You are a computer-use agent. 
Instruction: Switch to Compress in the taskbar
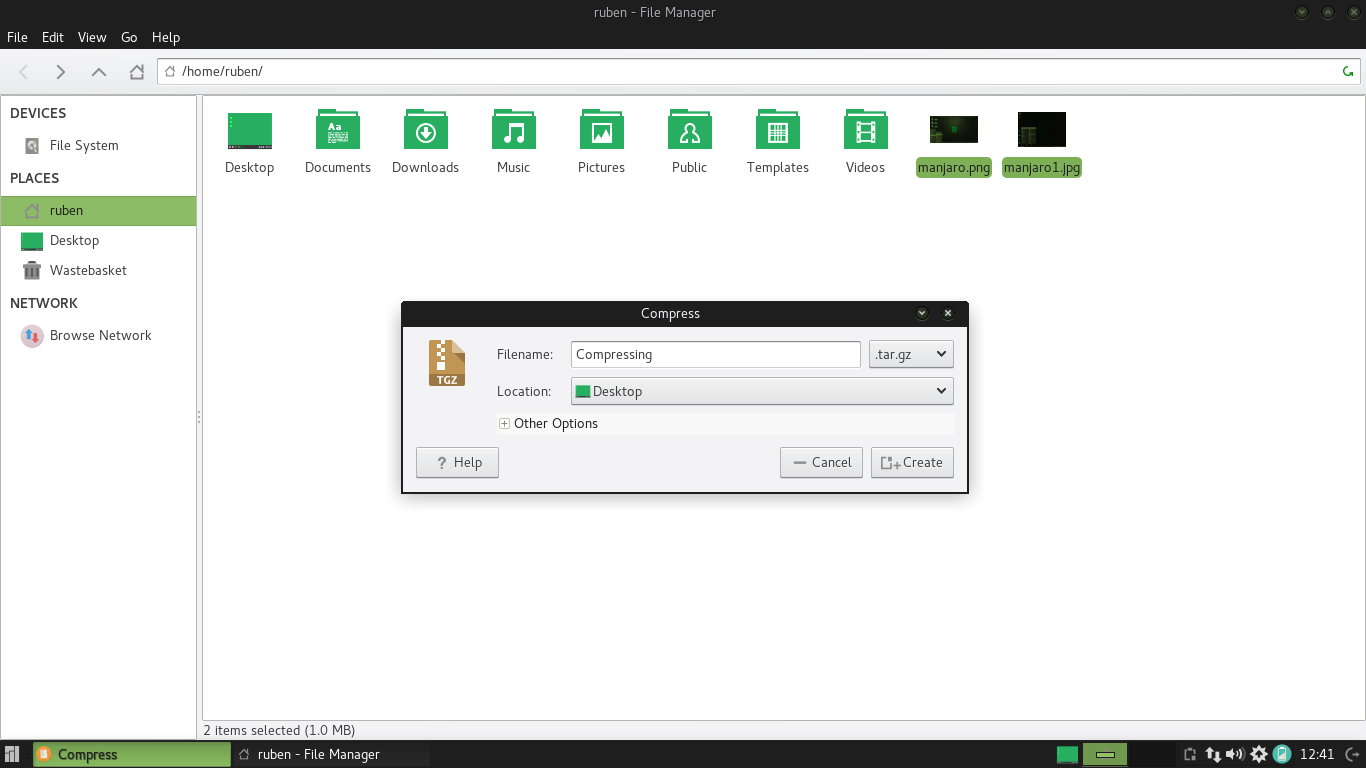pos(132,754)
